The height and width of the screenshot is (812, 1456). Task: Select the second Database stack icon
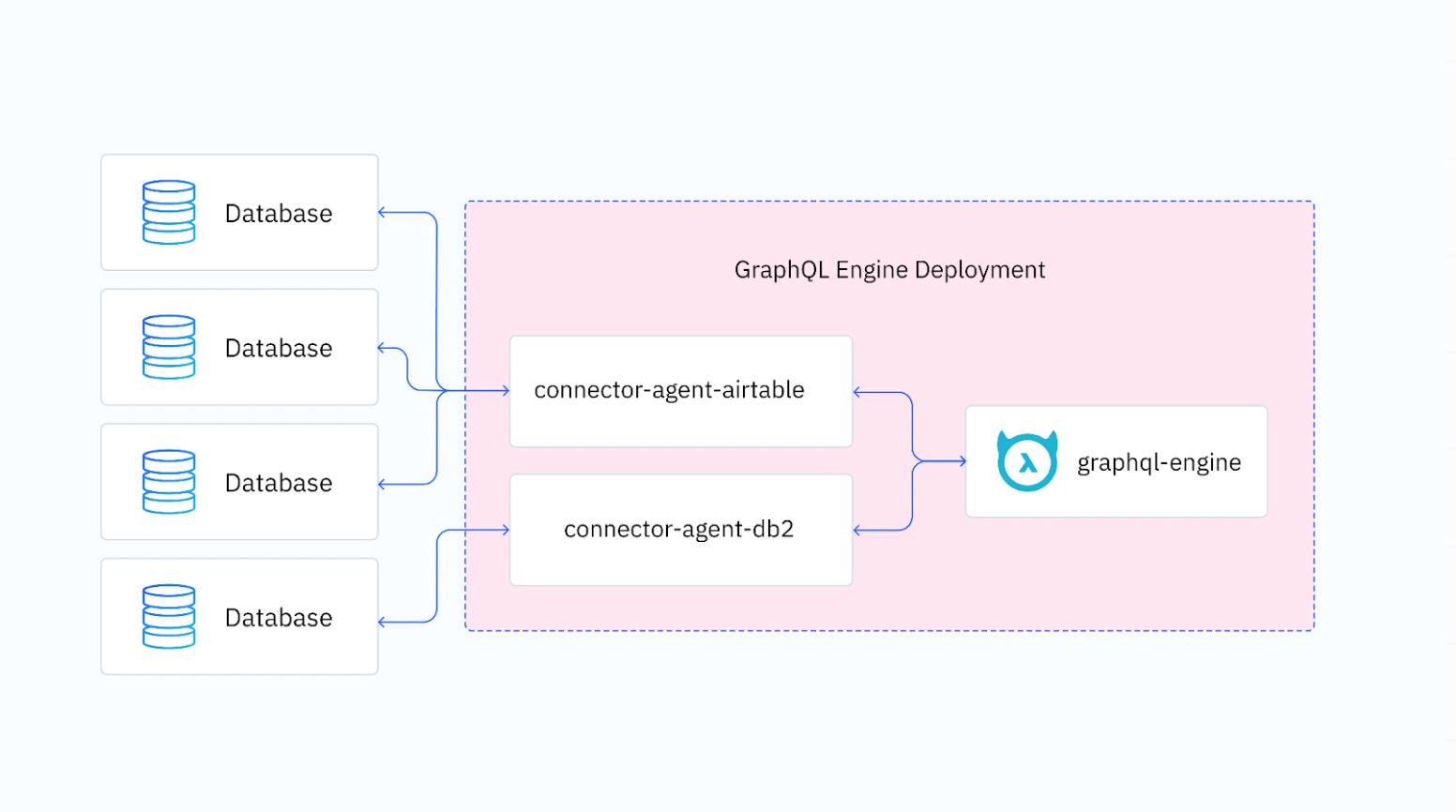click(x=167, y=347)
